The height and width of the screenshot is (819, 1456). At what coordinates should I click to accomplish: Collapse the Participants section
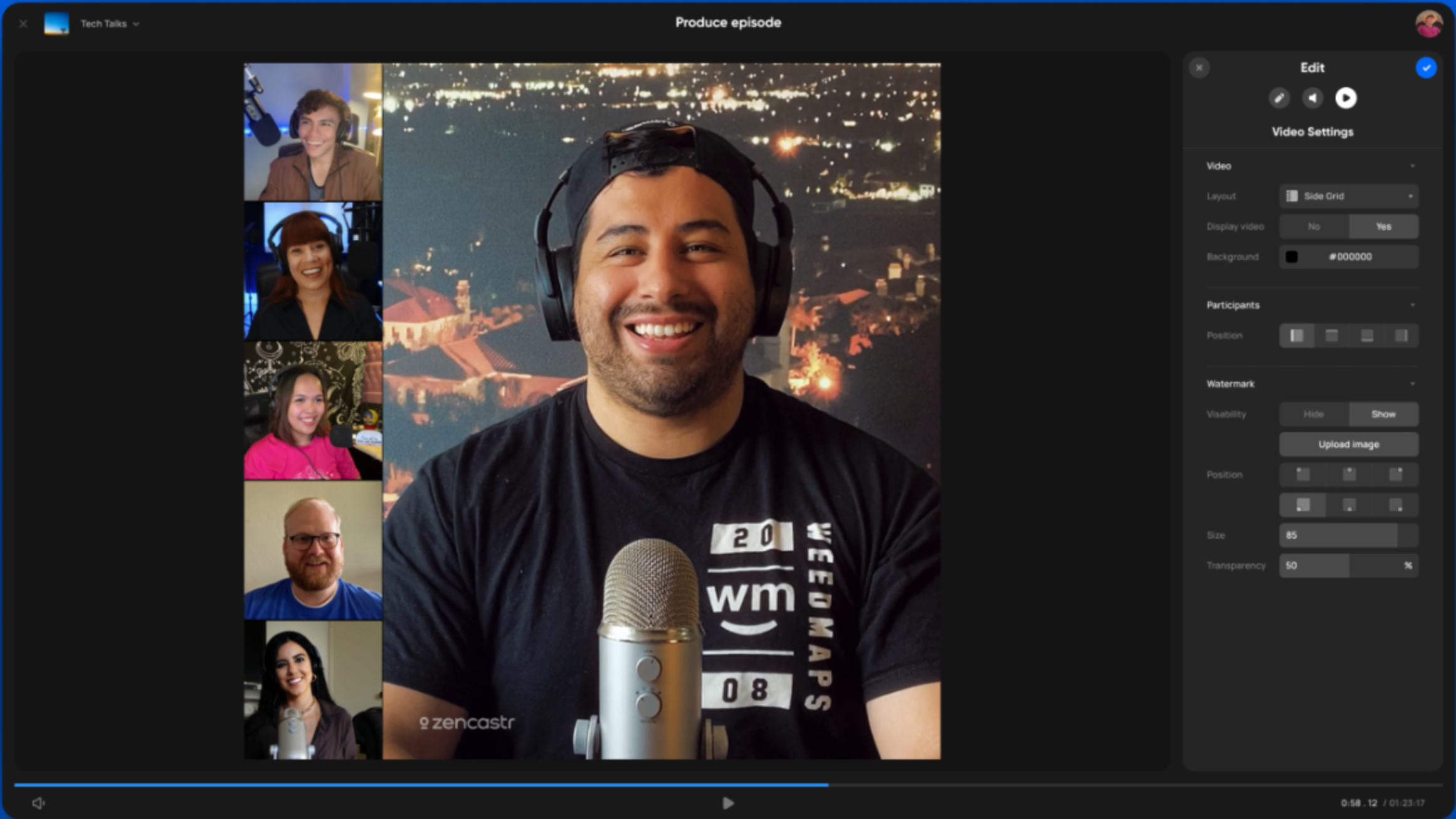(1412, 305)
